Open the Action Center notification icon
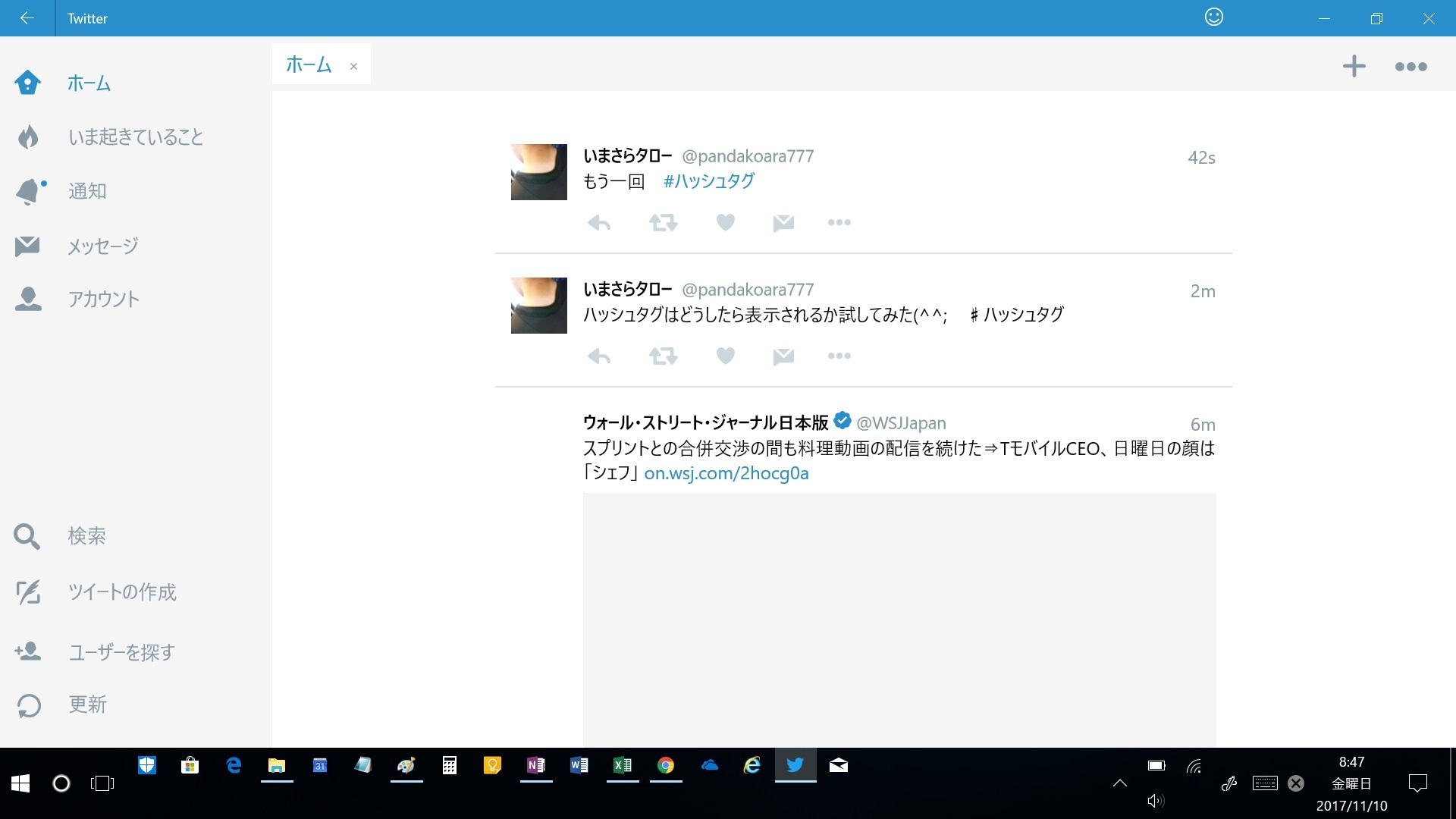This screenshot has width=1456, height=819. point(1417,783)
